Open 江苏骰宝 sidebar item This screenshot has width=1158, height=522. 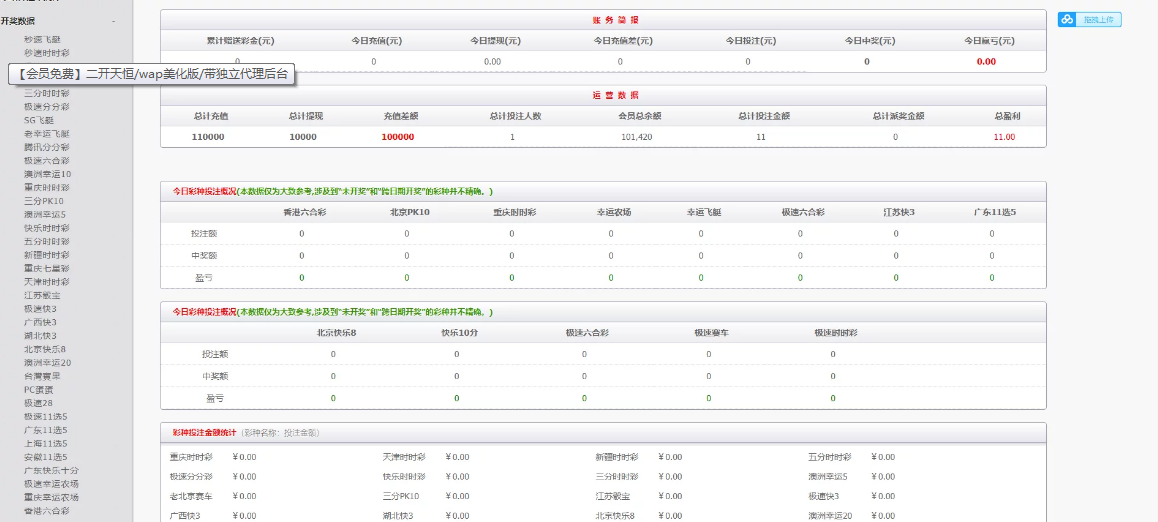[42, 295]
